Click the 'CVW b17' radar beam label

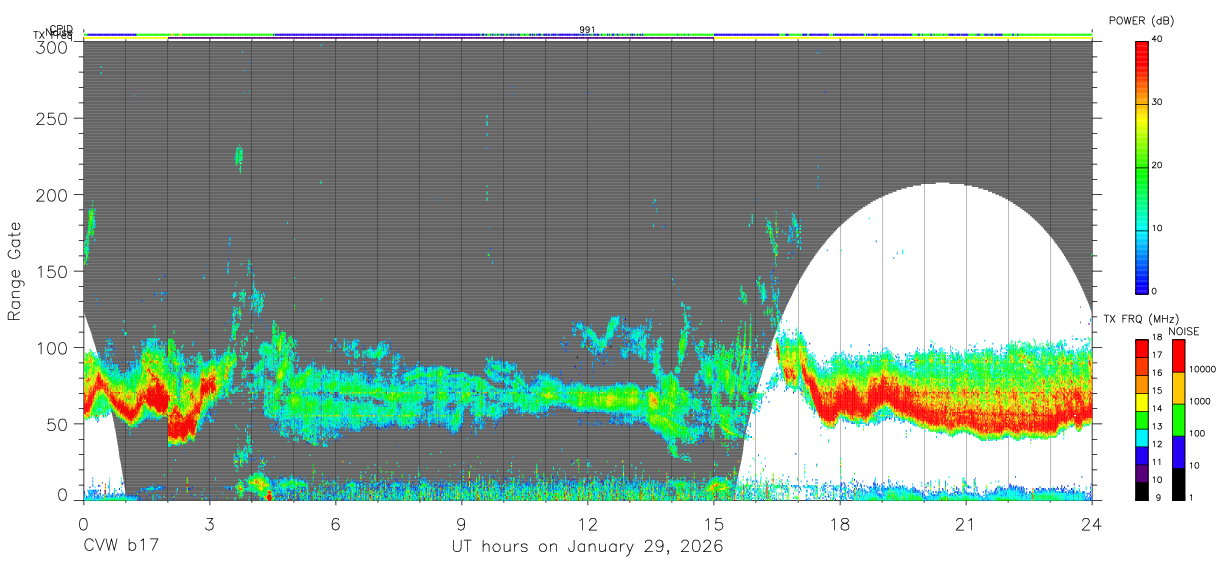click(x=120, y=547)
